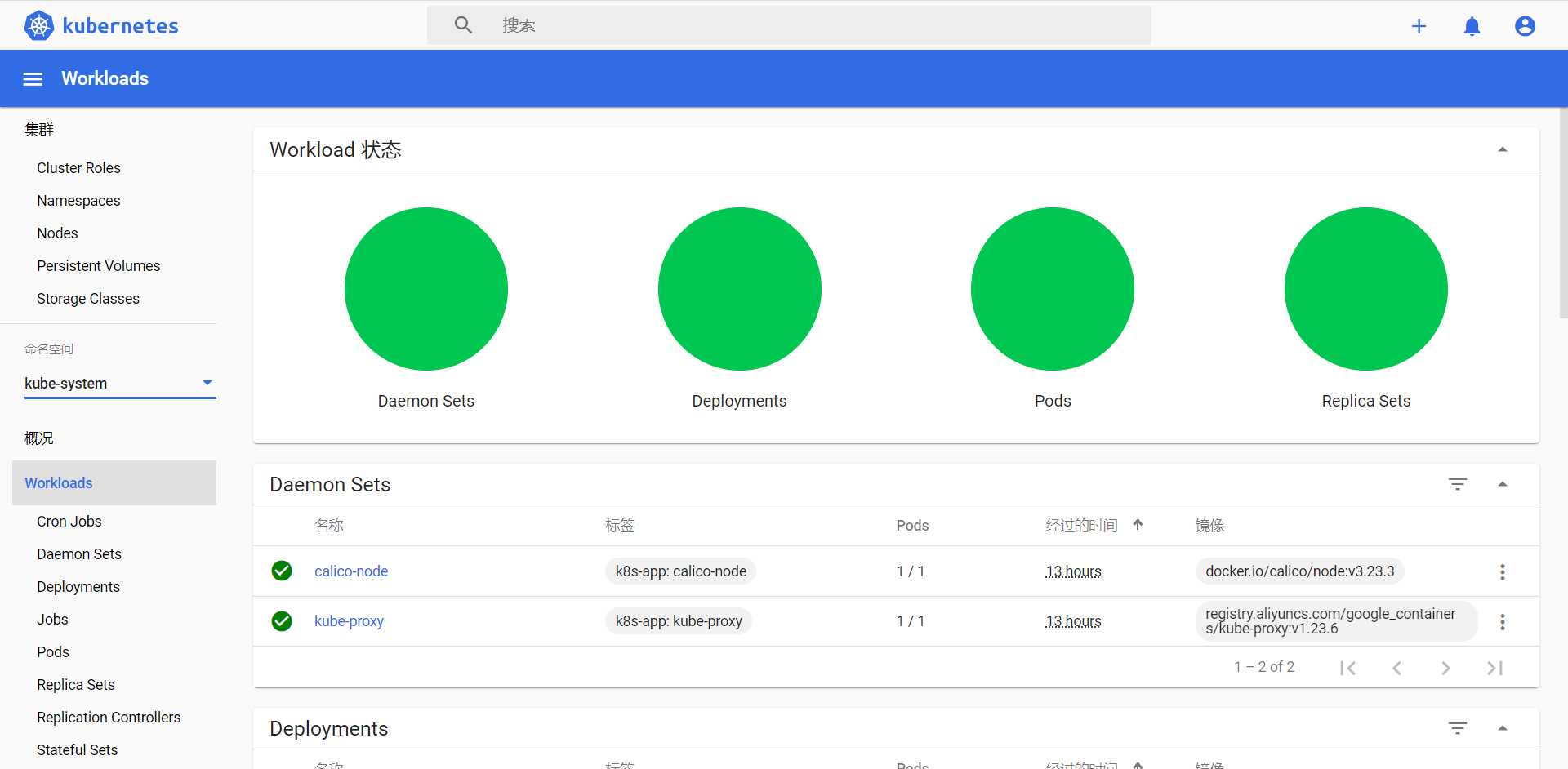The width and height of the screenshot is (1568, 769).
Task: Open Daemon Sets in sidebar
Action: coord(79,554)
